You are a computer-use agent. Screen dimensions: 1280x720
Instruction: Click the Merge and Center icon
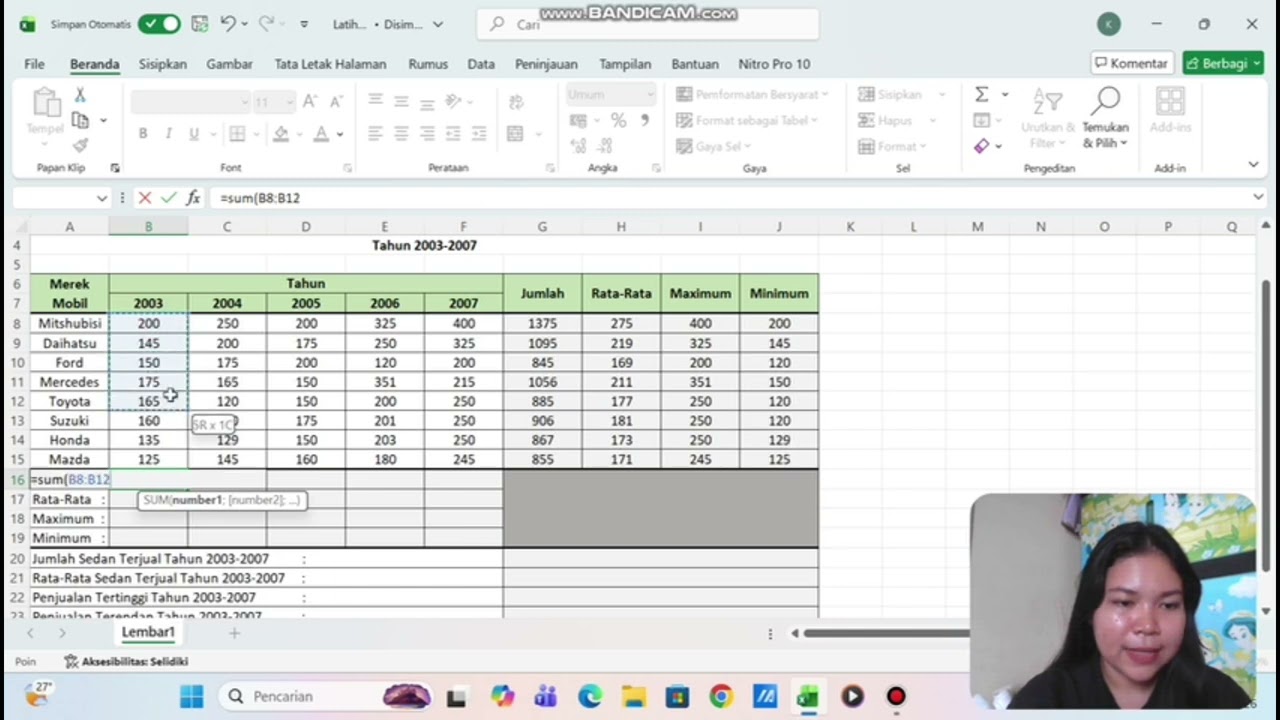coord(515,133)
